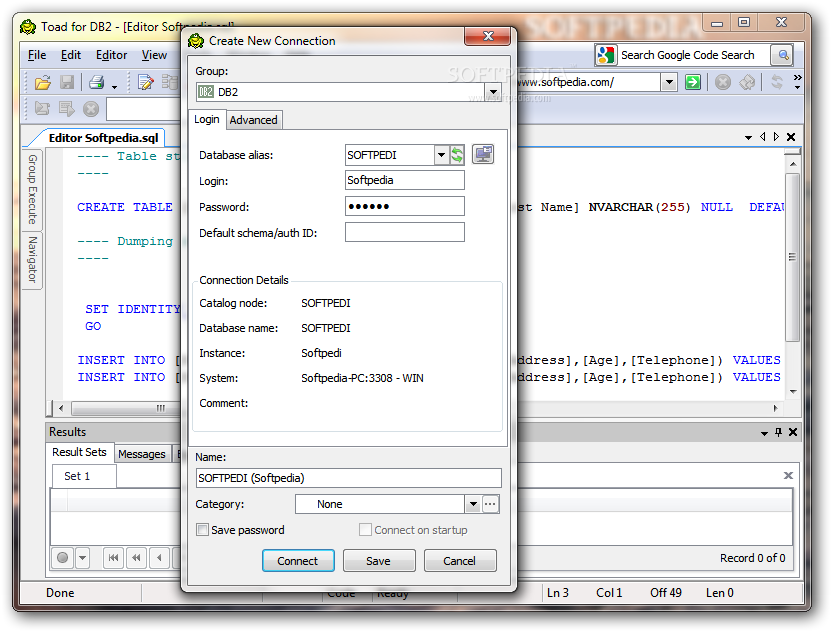Click the execute statement icon in second toolbar
This screenshot has width=832, height=632.
click(x=67, y=109)
